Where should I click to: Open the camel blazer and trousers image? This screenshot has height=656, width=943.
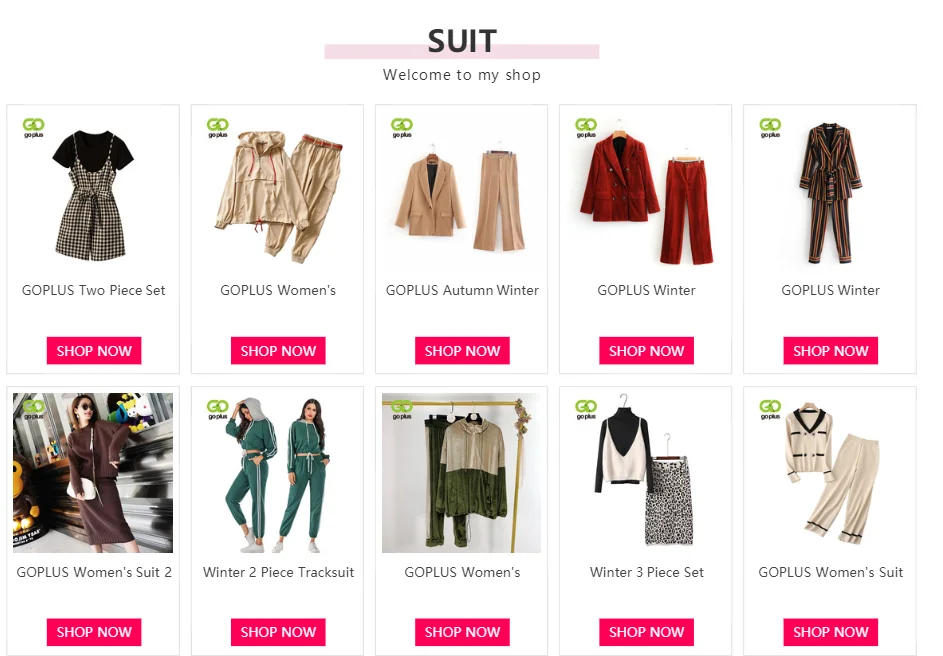click(x=462, y=191)
